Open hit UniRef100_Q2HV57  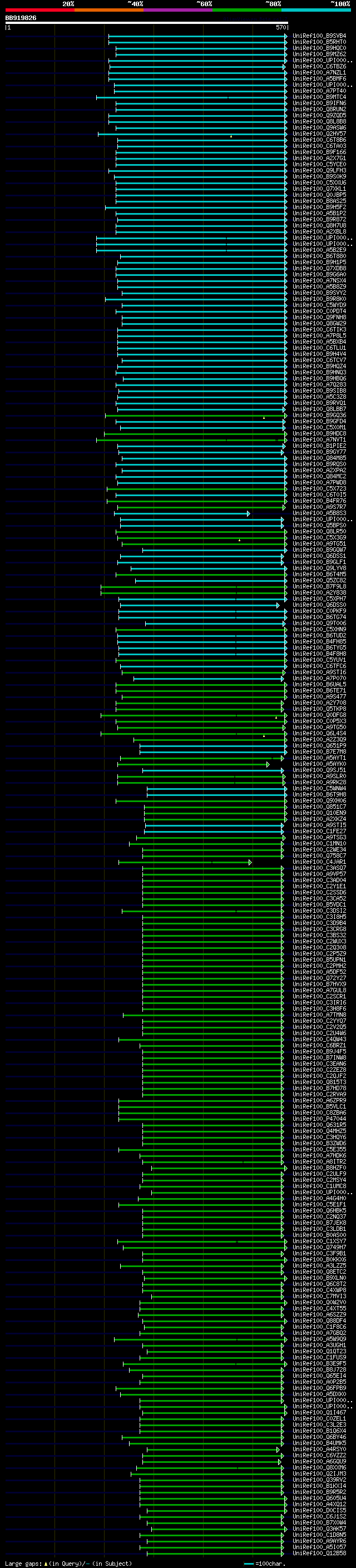pyautogui.click(x=319, y=134)
